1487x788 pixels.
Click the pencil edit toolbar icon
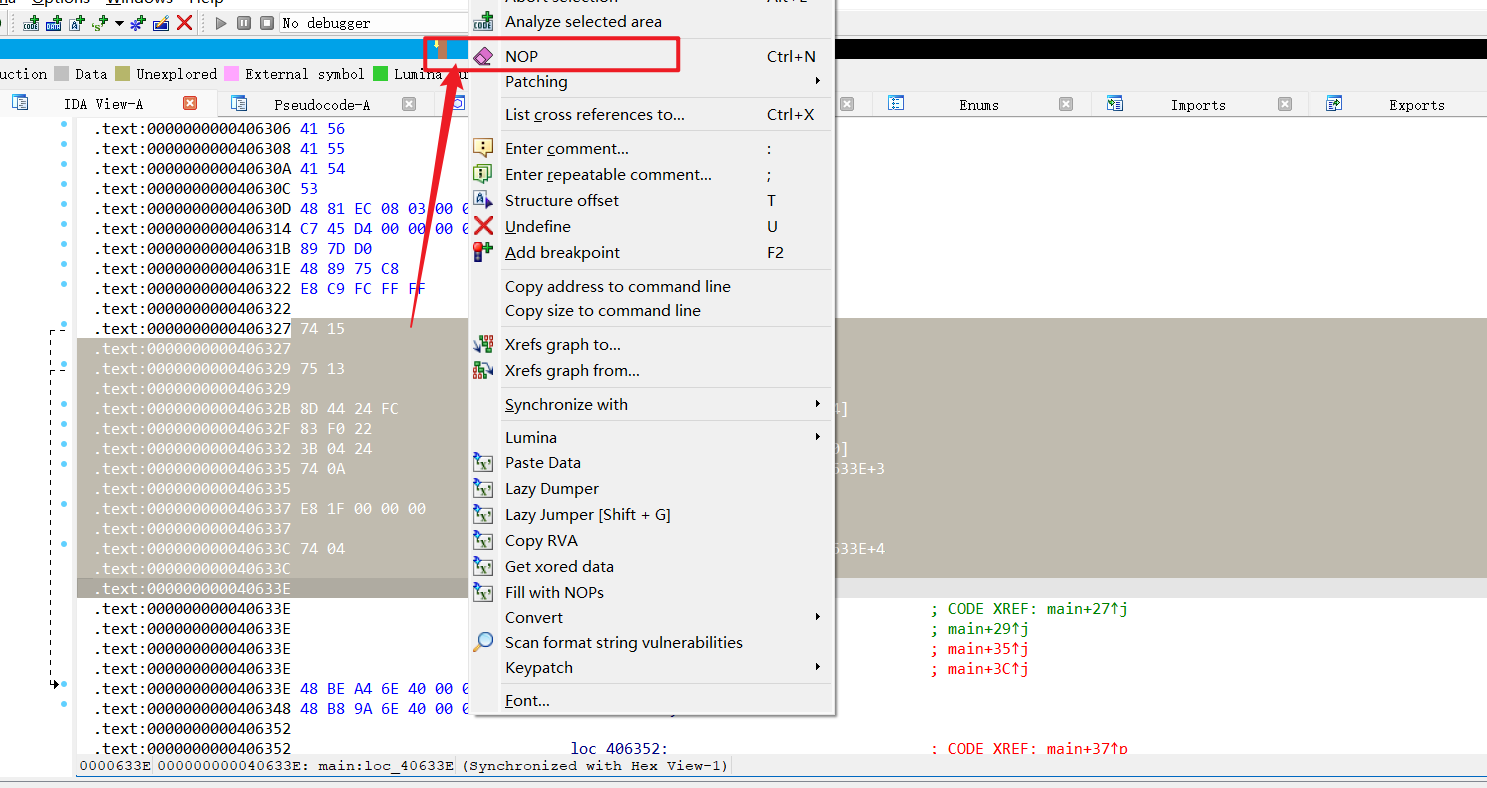(x=161, y=22)
